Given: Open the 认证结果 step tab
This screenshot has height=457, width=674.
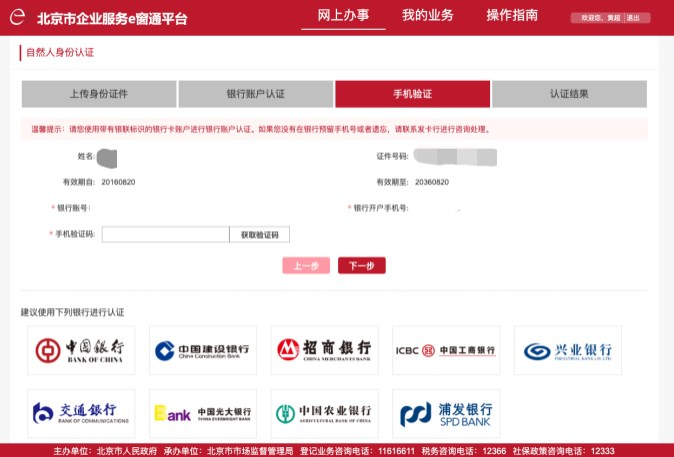Looking at the screenshot, I should (x=569, y=94).
